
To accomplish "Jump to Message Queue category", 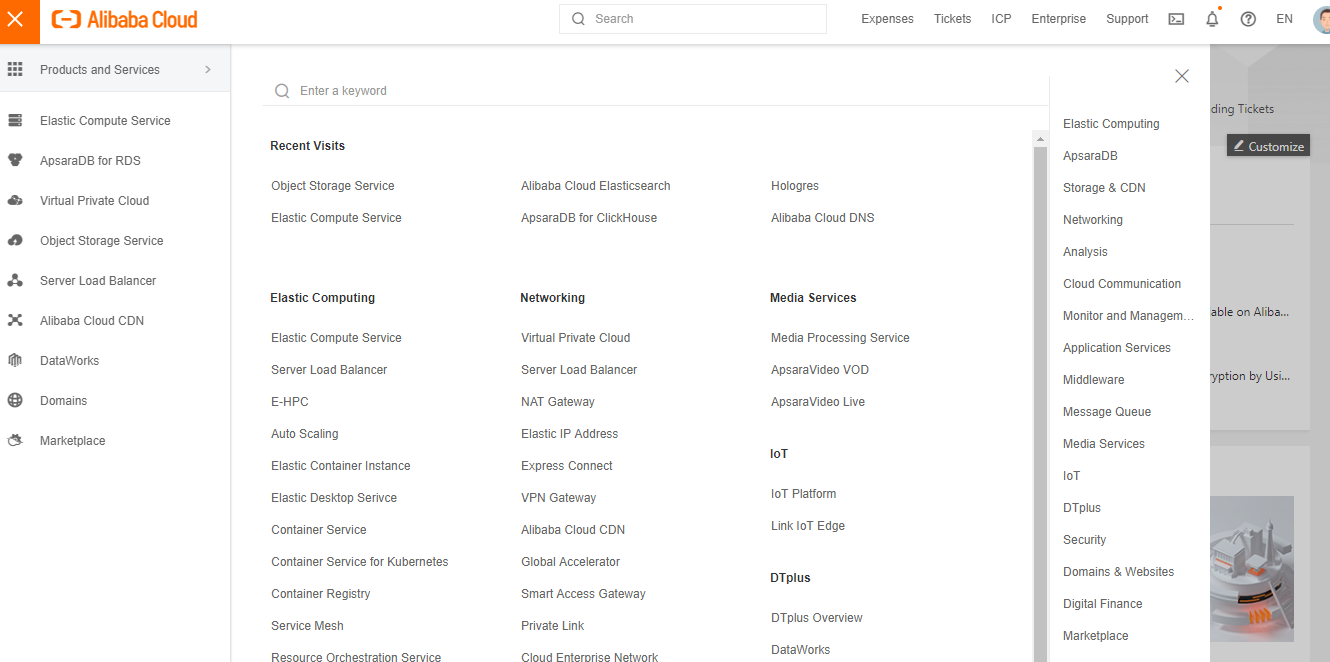I will pos(1107,412).
